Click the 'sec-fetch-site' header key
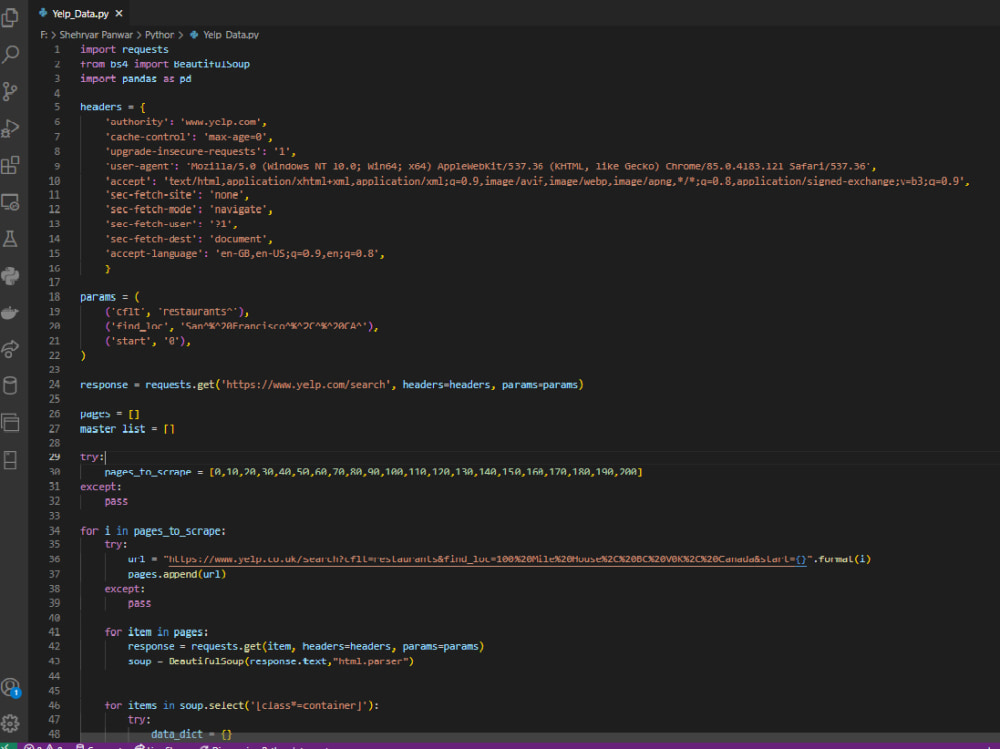 pyautogui.click(x=151, y=195)
